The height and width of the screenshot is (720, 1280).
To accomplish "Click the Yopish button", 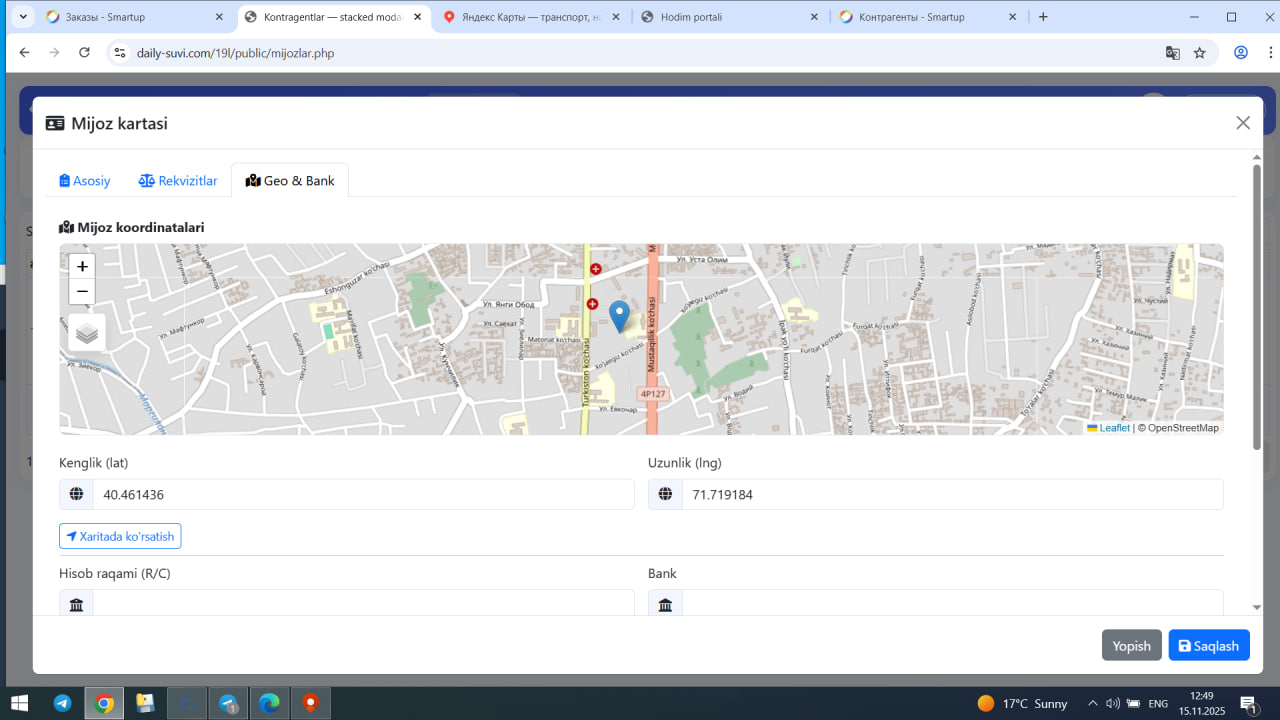I will click(x=1132, y=645).
